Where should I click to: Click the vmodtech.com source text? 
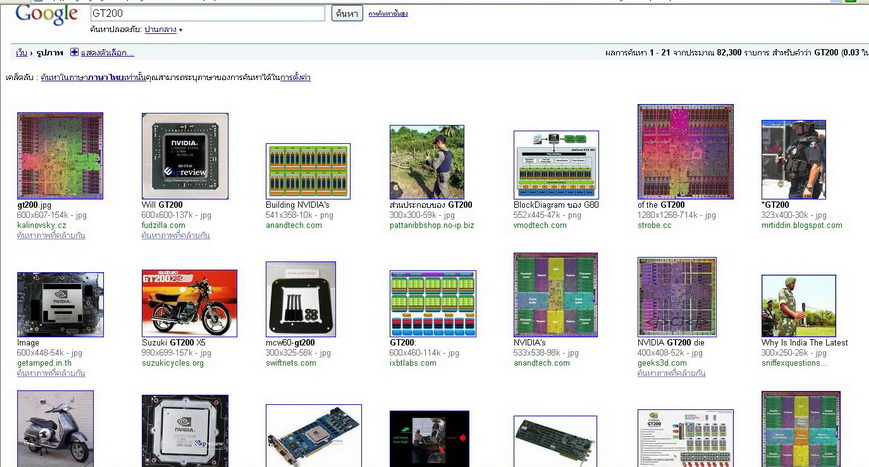point(540,225)
